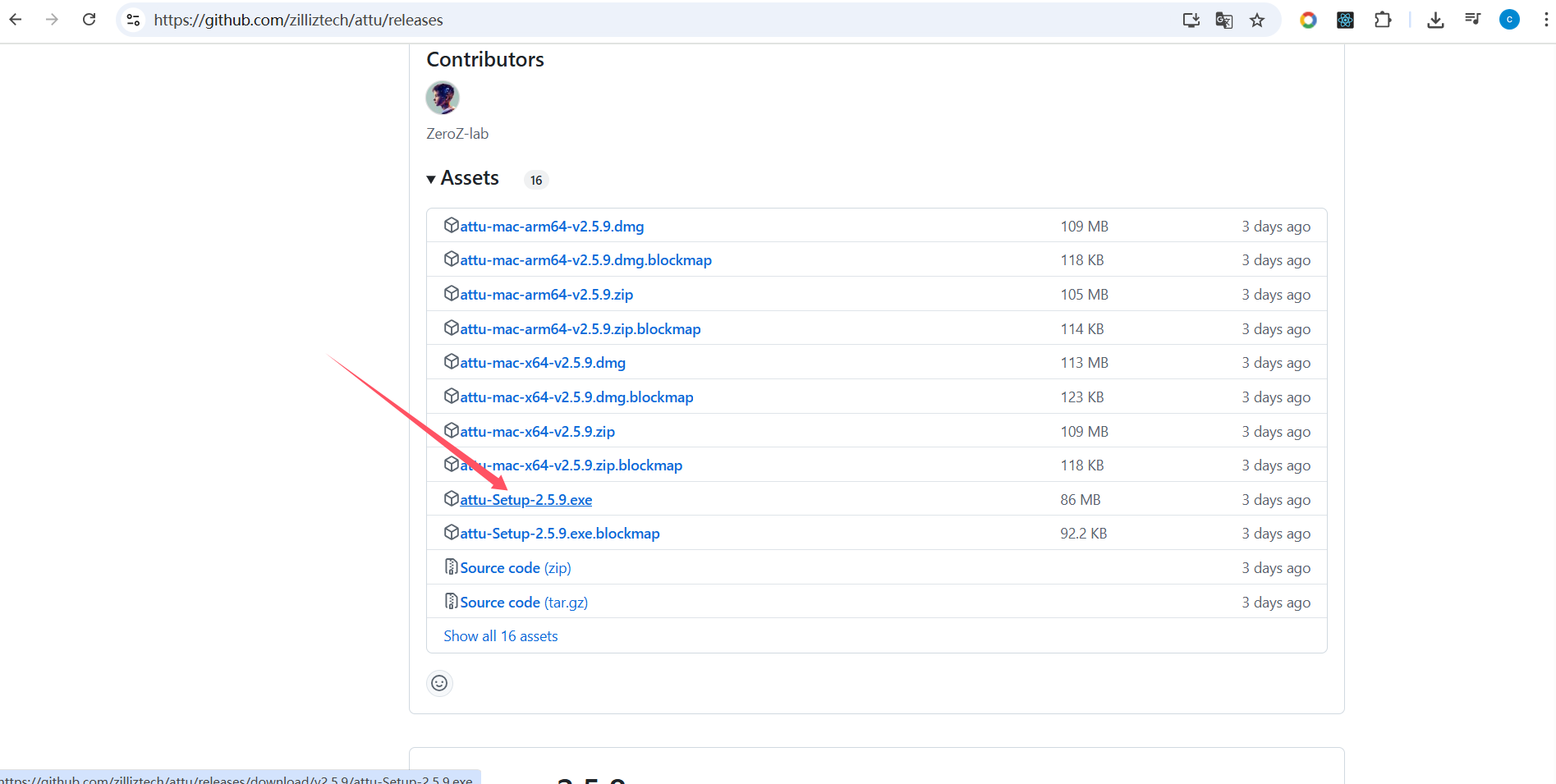Screen dimensions: 1556x784
Task: Download attu-Setup-2.5.9.exe installer
Action: (x=526, y=500)
